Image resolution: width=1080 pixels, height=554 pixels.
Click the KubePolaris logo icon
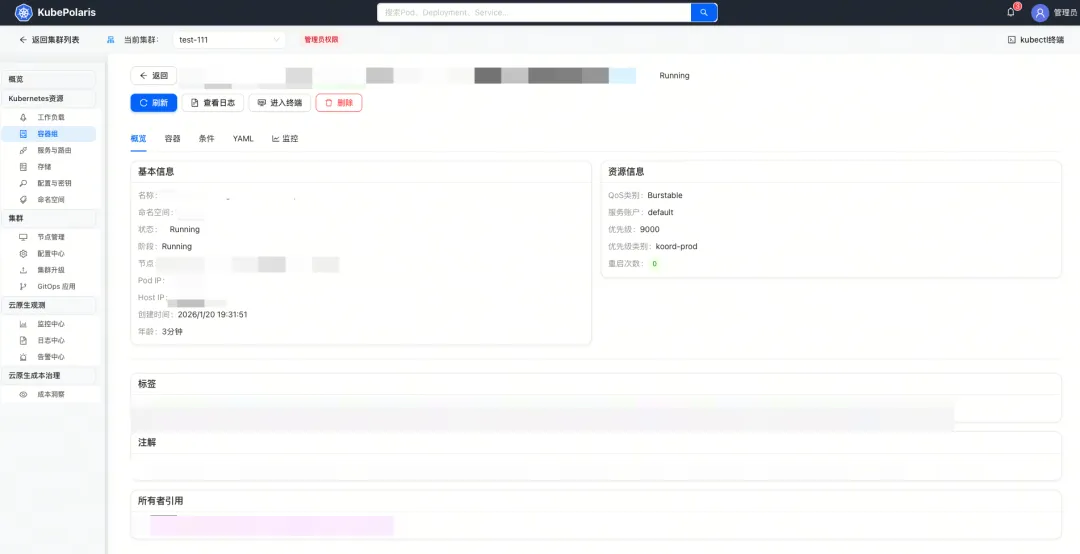[x=23, y=12]
